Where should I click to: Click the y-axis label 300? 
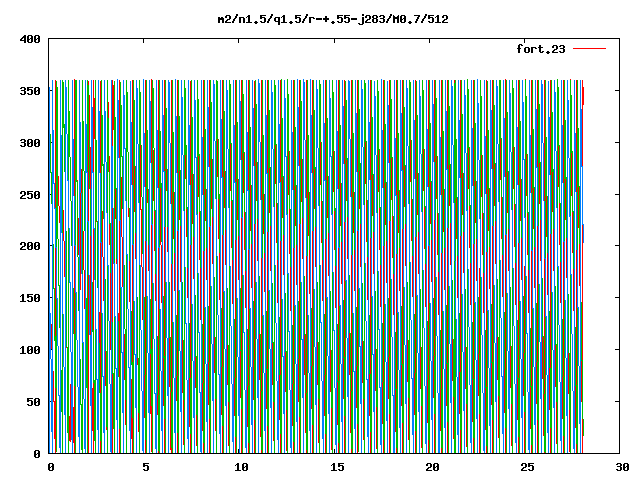(30, 143)
